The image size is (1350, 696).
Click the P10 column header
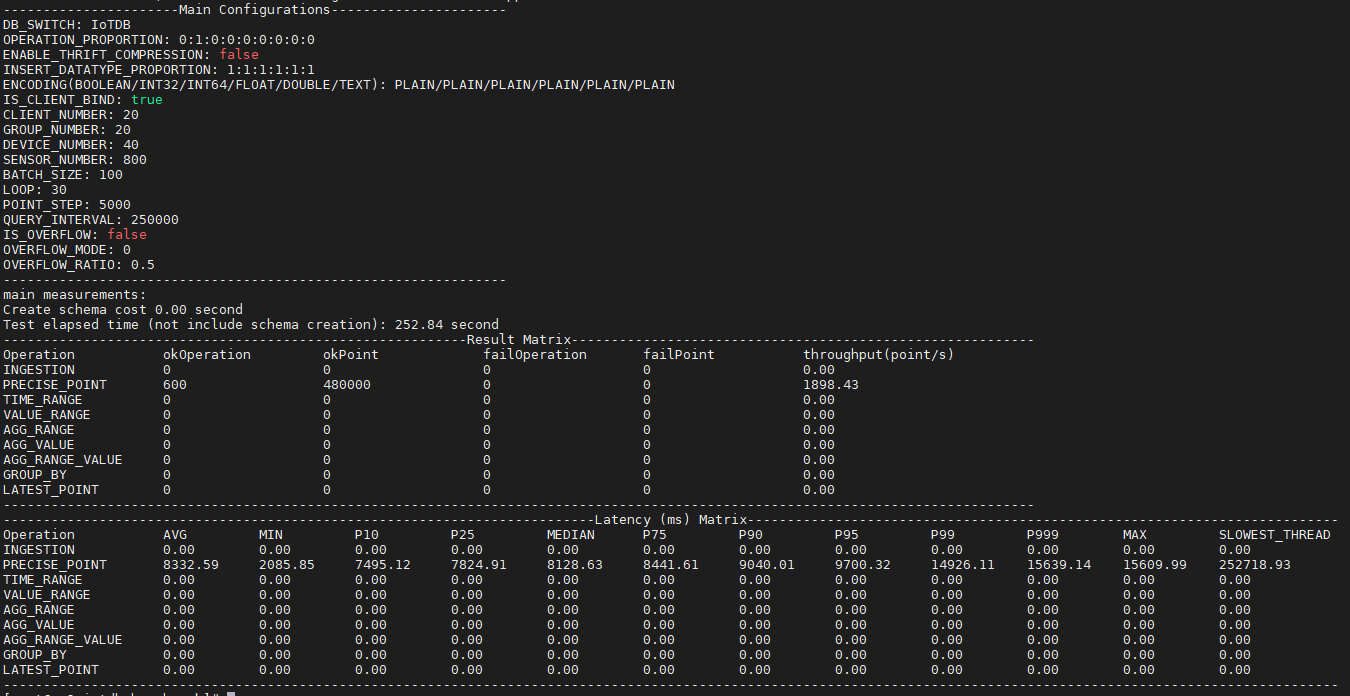367,535
